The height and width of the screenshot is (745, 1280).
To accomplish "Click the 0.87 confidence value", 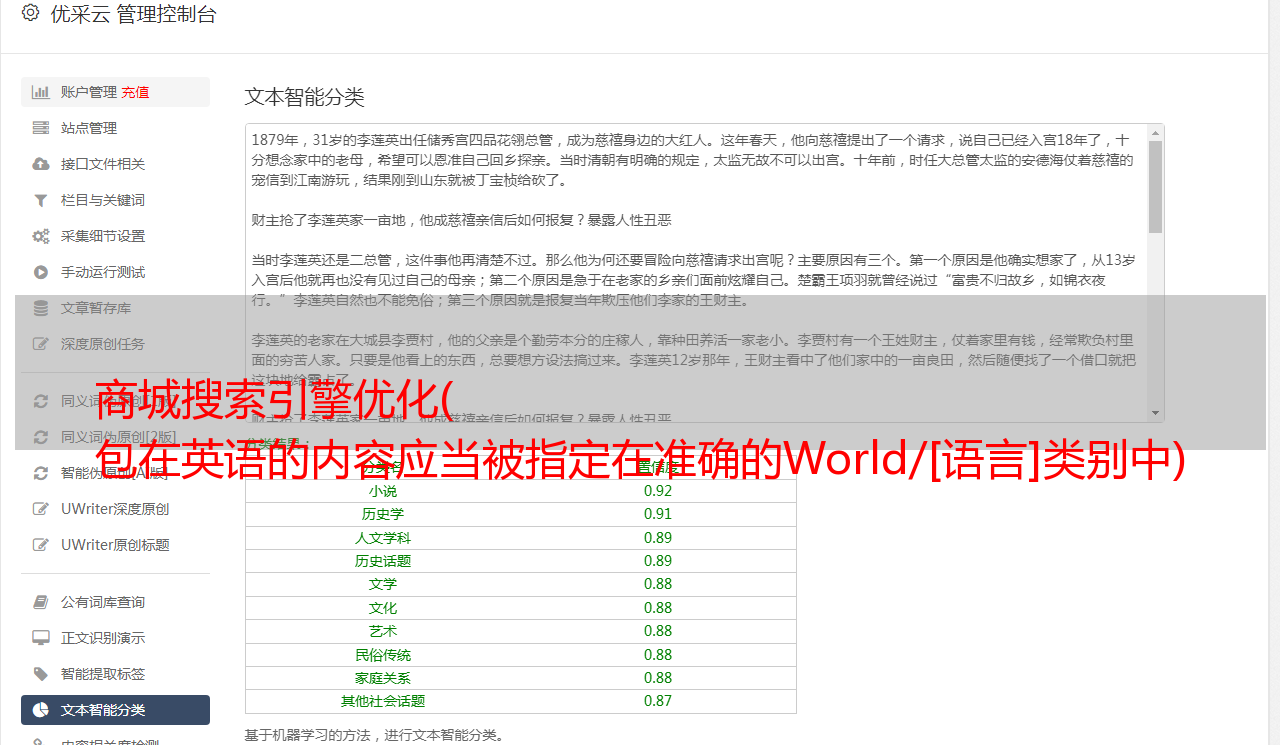I will point(658,701).
